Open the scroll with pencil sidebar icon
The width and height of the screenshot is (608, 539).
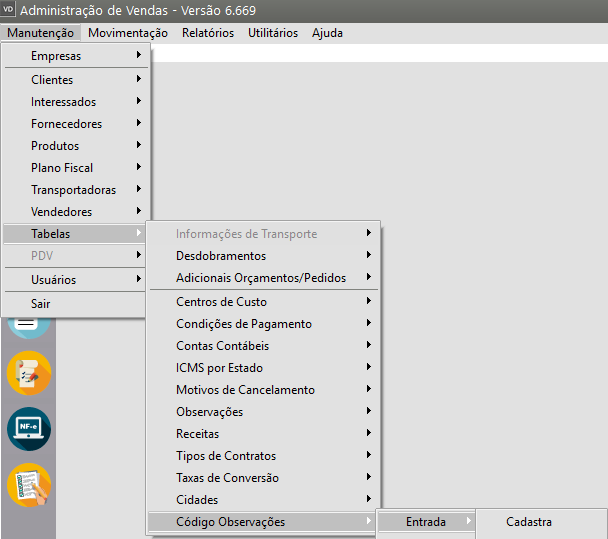click(x=28, y=373)
